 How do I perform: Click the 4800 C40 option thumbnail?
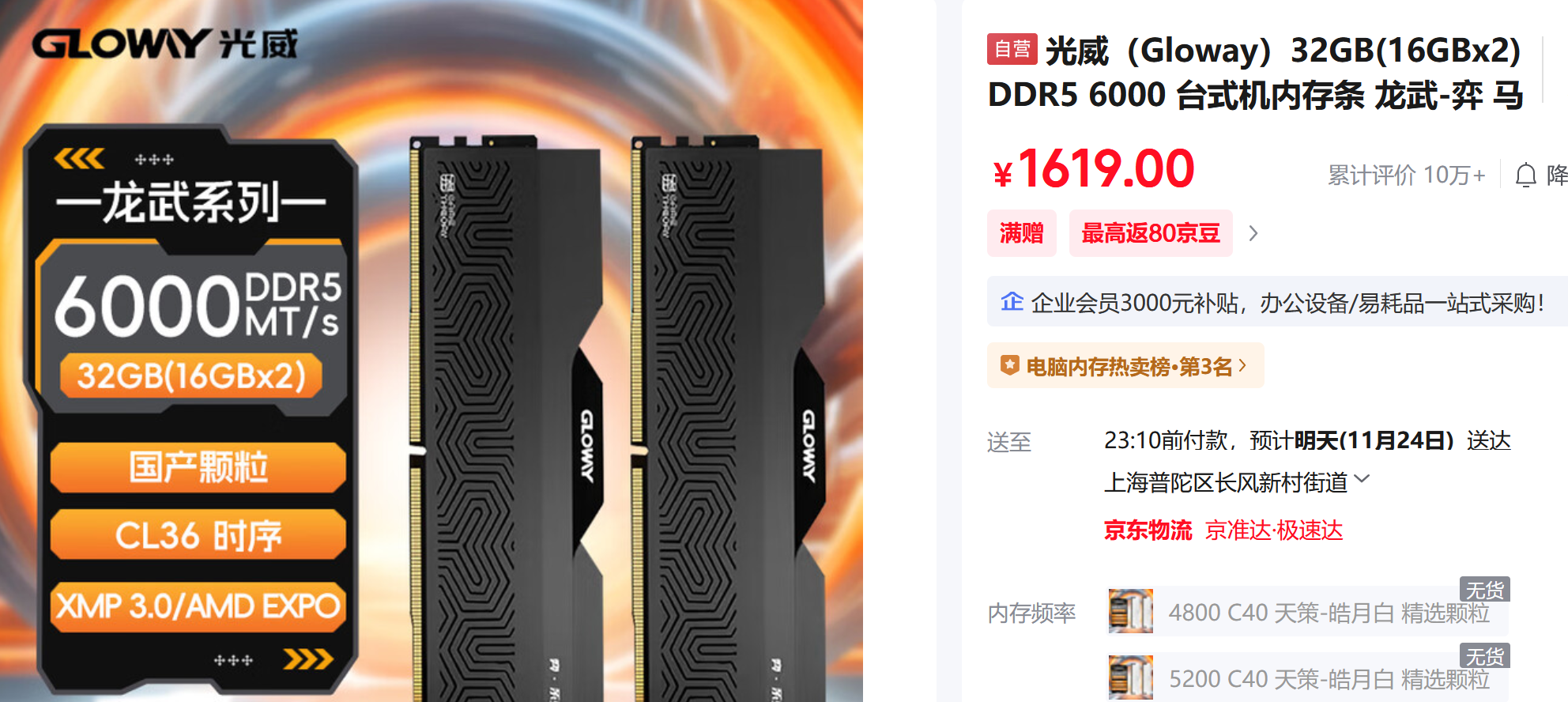[x=1130, y=611]
